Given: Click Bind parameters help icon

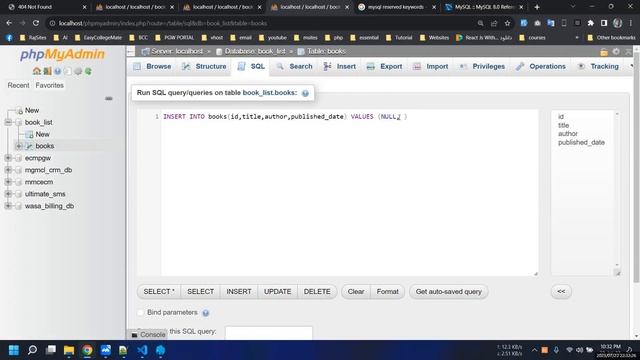Looking at the screenshot, I should click(x=206, y=313).
